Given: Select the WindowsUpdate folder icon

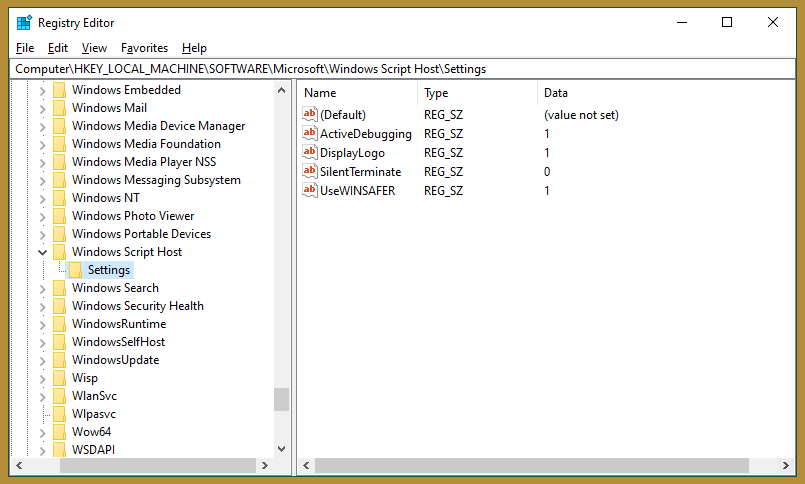Looking at the screenshot, I should click(59, 360).
